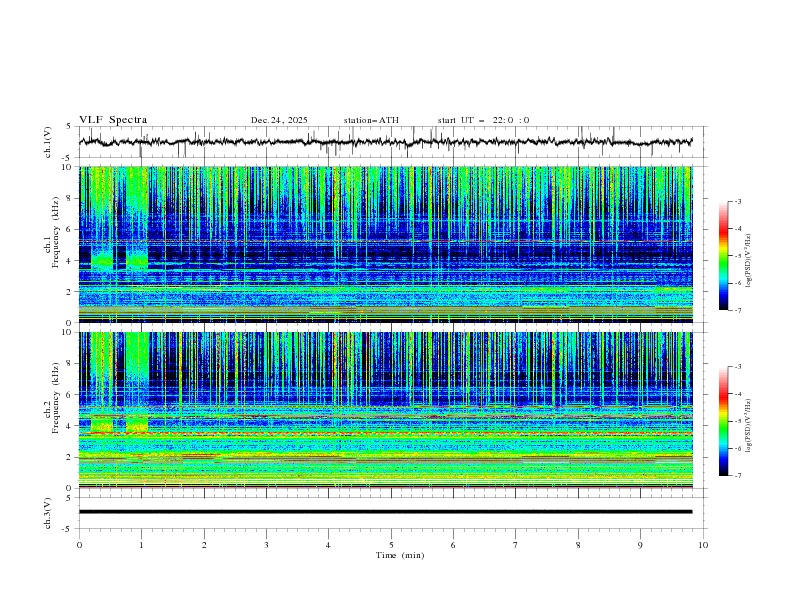Click the '-7' tick on ch.2 colorbar
The height and width of the screenshot is (612, 792).
(737, 476)
